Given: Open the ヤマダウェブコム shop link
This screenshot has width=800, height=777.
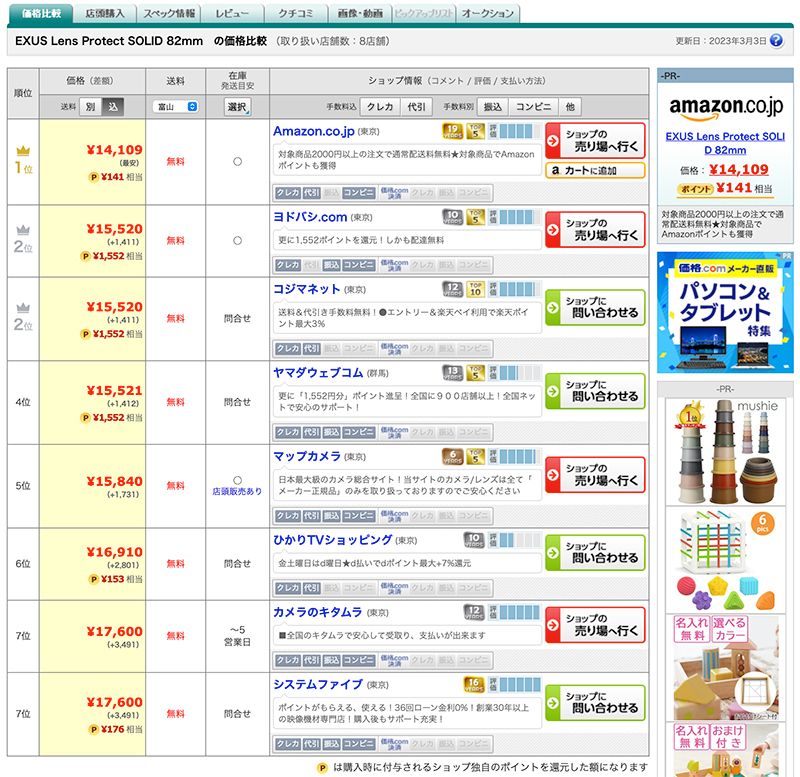Looking at the screenshot, I should [318, 373].
